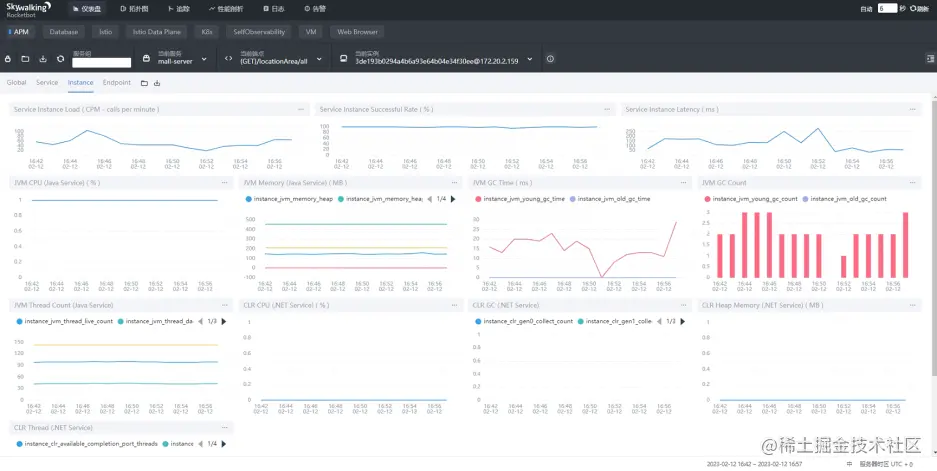Screen dimensions: 937x471
Task: Switch to the Service tab
Action: tap(47, 82)
